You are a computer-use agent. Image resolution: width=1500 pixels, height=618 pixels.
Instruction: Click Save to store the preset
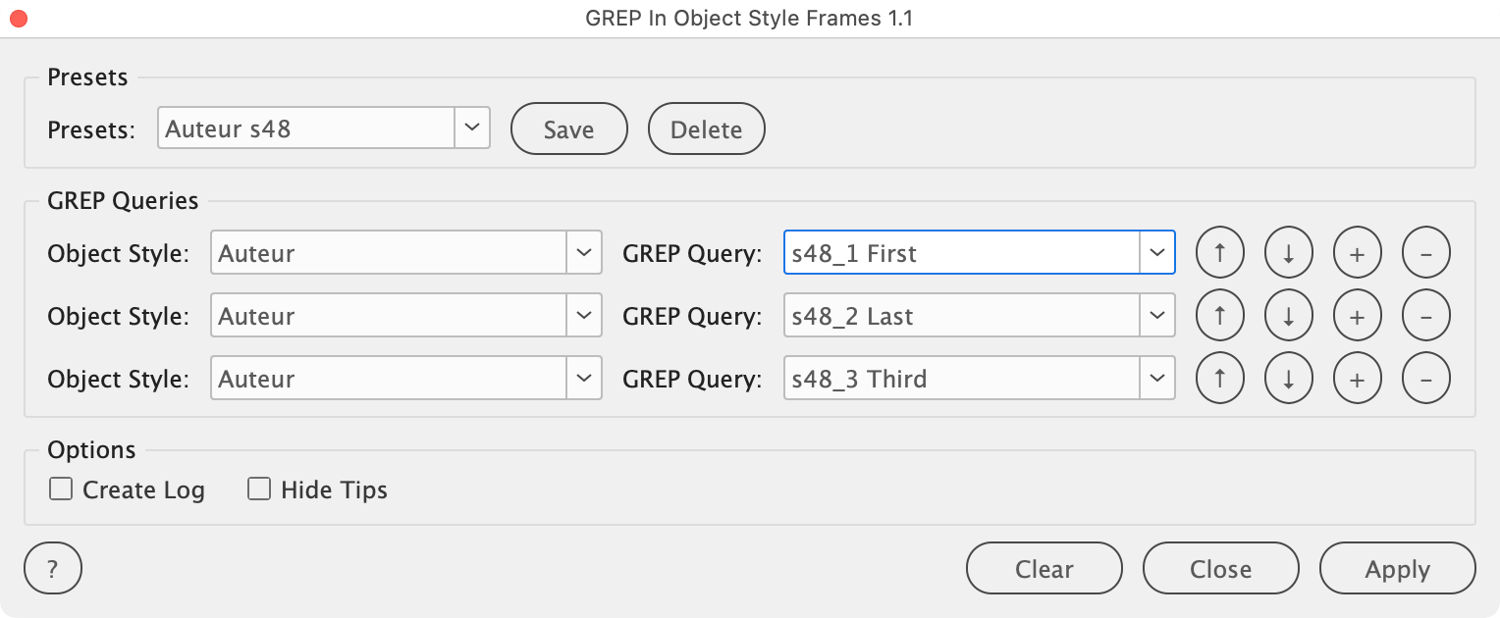coord(569,130)
